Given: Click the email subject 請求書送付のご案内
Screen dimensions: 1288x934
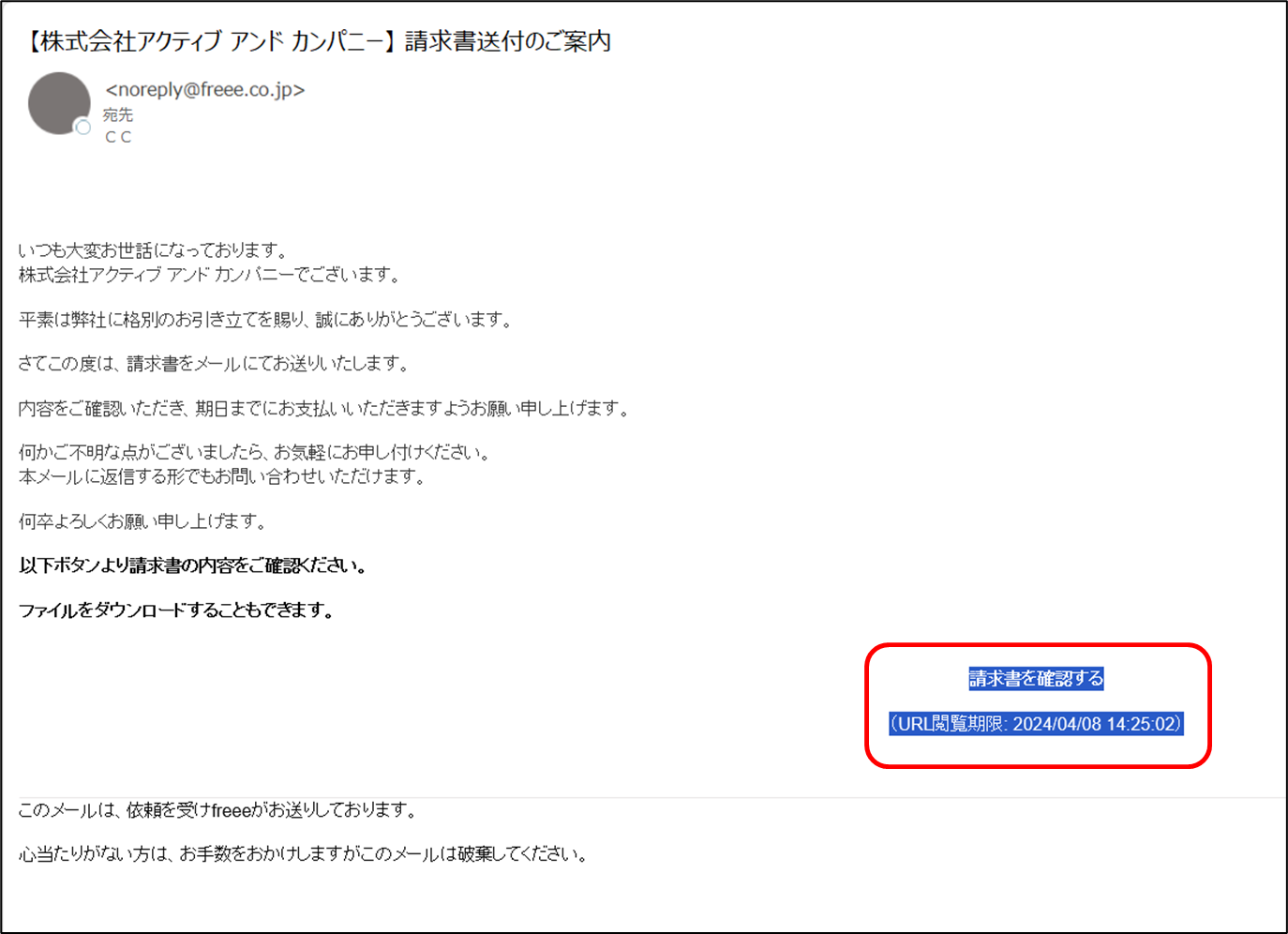Looking at the screenshot, I should click(x=508, y=41).
